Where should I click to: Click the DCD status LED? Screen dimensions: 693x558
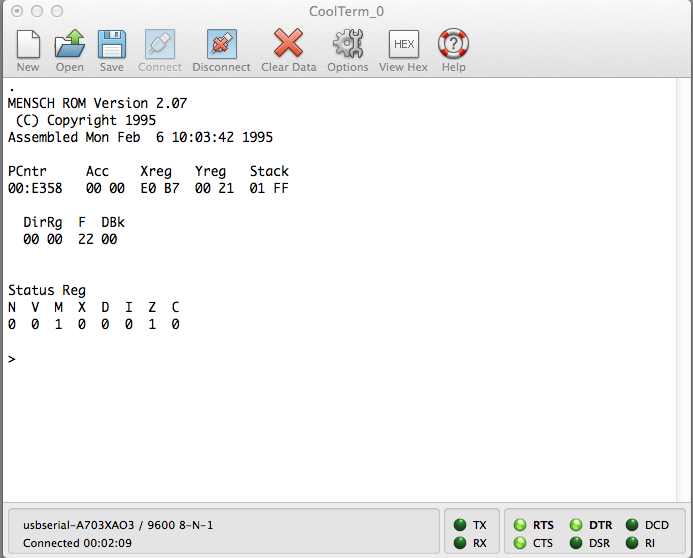(632, 524)
